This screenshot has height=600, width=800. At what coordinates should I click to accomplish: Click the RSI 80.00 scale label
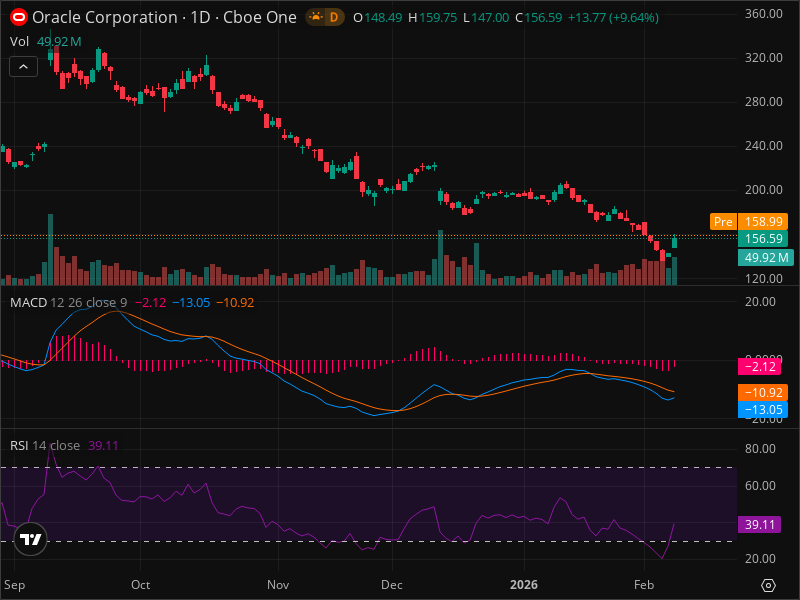760,448
